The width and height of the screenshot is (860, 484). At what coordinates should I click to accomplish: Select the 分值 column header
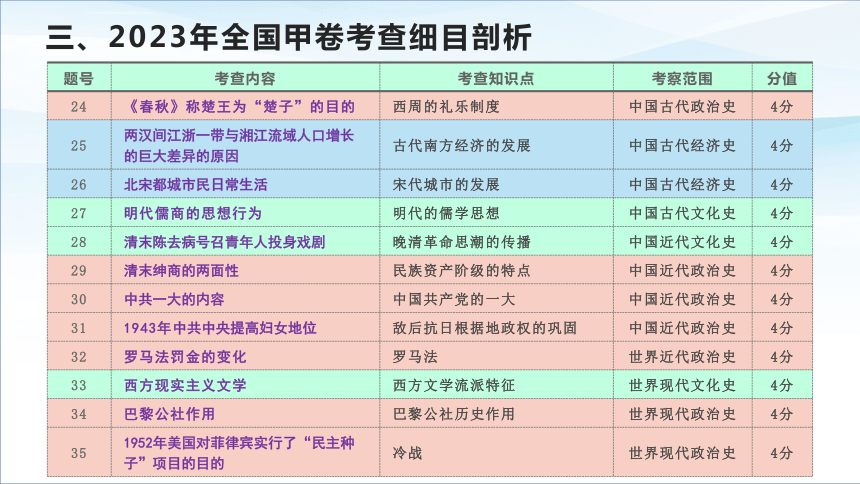click(782, 78)
